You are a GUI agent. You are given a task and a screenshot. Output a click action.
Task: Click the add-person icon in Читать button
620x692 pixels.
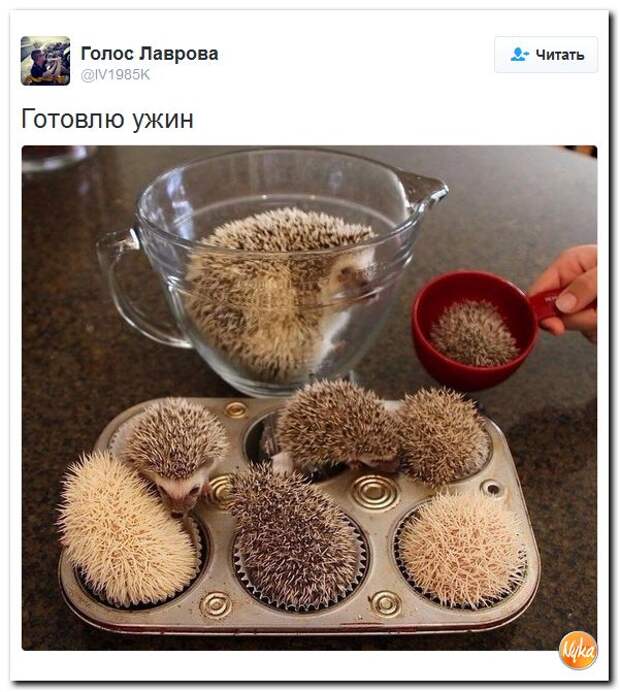pos(519,55)
